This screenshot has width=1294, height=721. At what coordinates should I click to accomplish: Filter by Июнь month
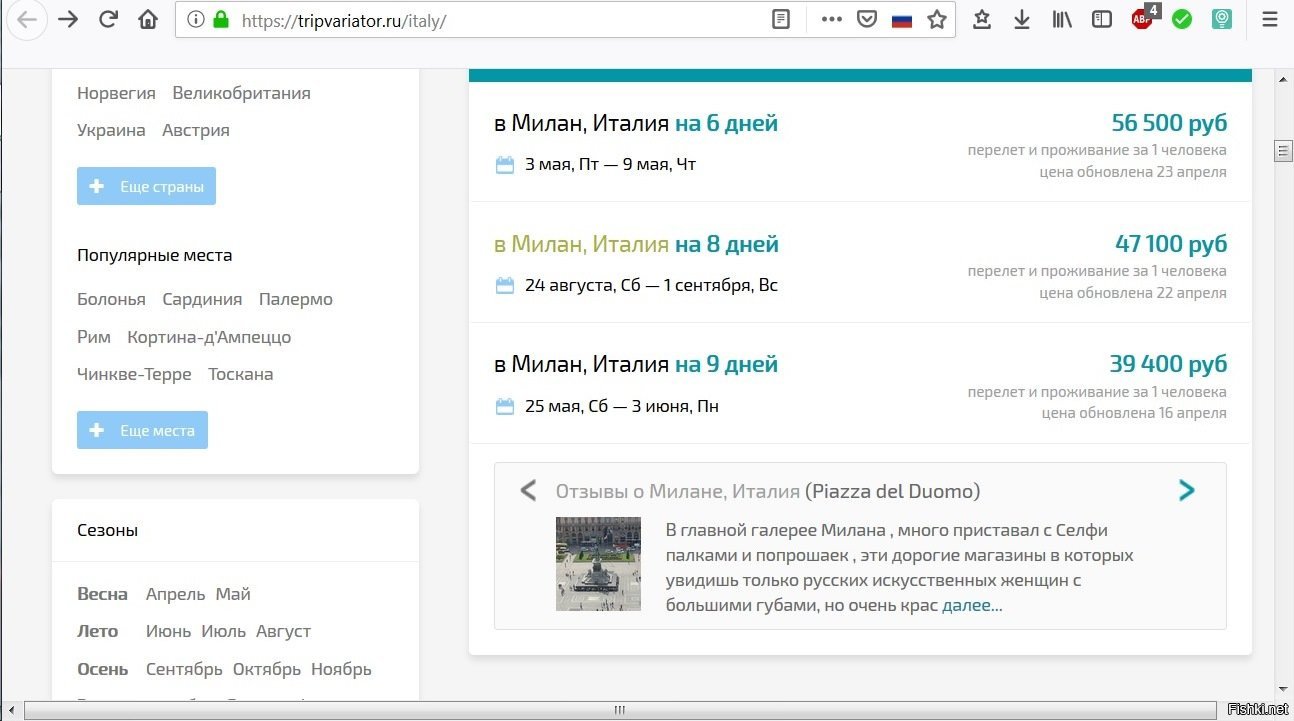coord(168,631)
